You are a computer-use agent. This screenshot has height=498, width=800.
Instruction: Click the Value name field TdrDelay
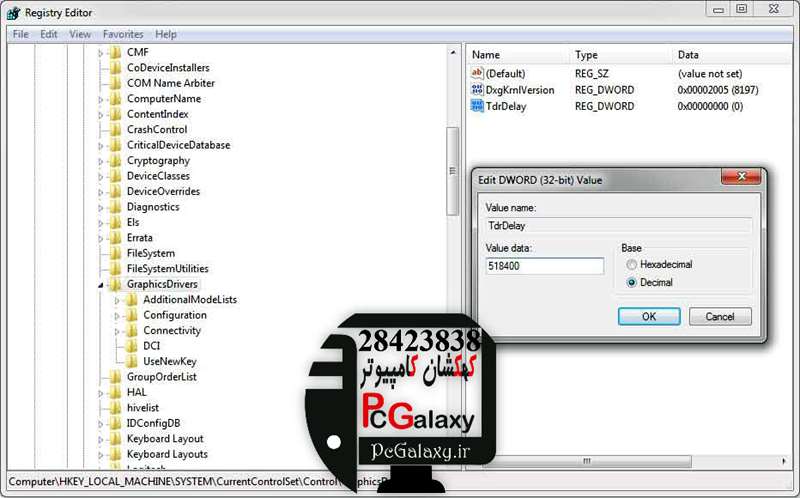(618, 226)
